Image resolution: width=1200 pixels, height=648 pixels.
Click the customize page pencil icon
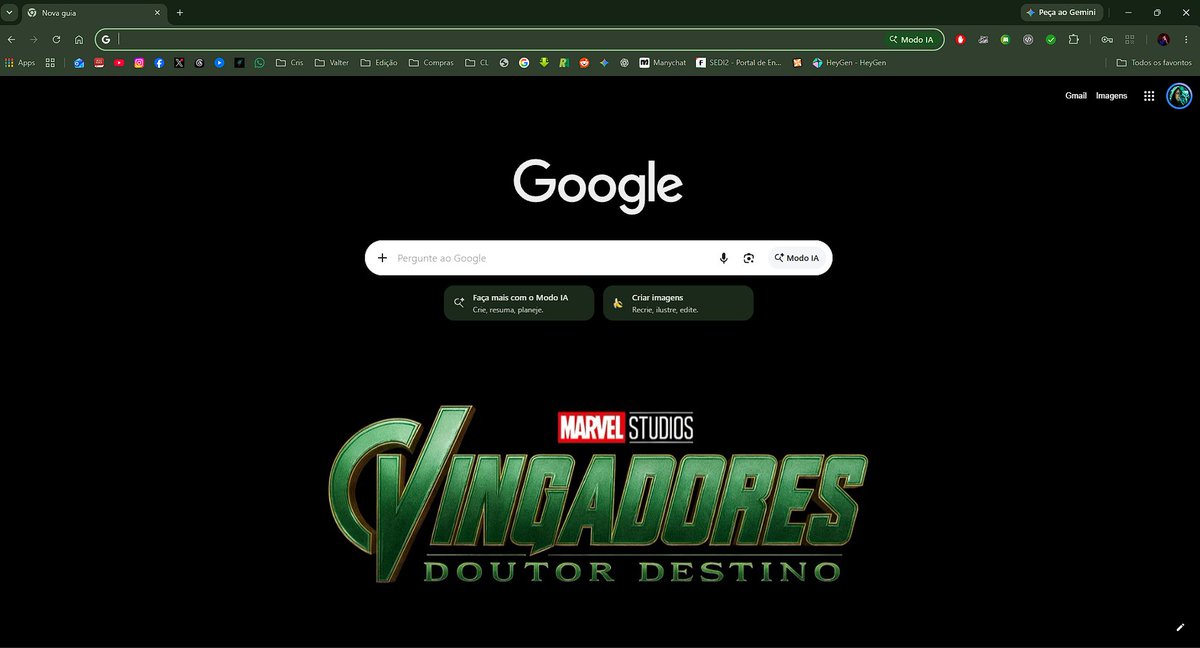point(1180,627)
